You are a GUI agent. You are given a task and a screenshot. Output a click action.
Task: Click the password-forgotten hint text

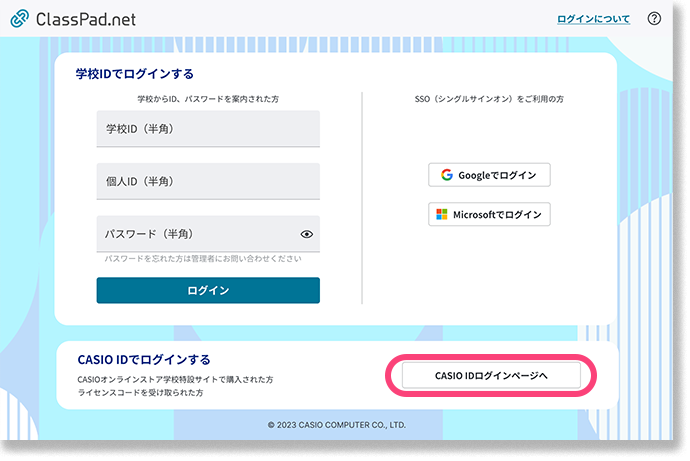pos(203,259)
